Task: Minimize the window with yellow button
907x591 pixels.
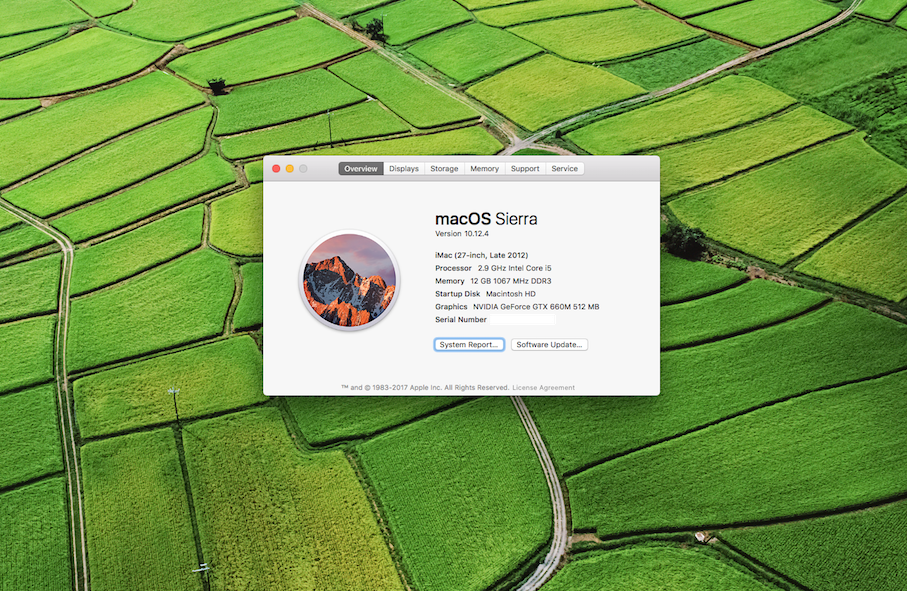Action: [x=290, y=169]
